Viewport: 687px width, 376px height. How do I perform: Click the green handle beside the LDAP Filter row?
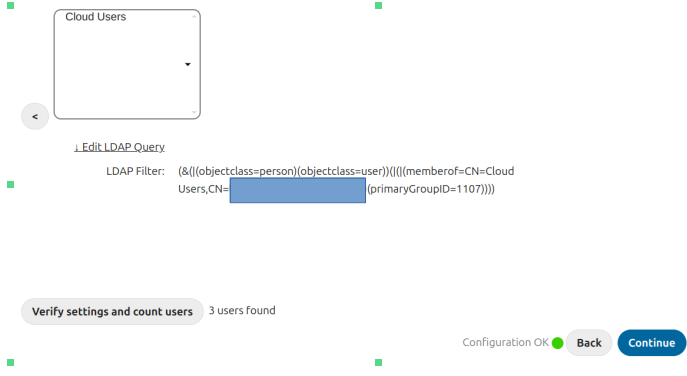coord(11,184)
